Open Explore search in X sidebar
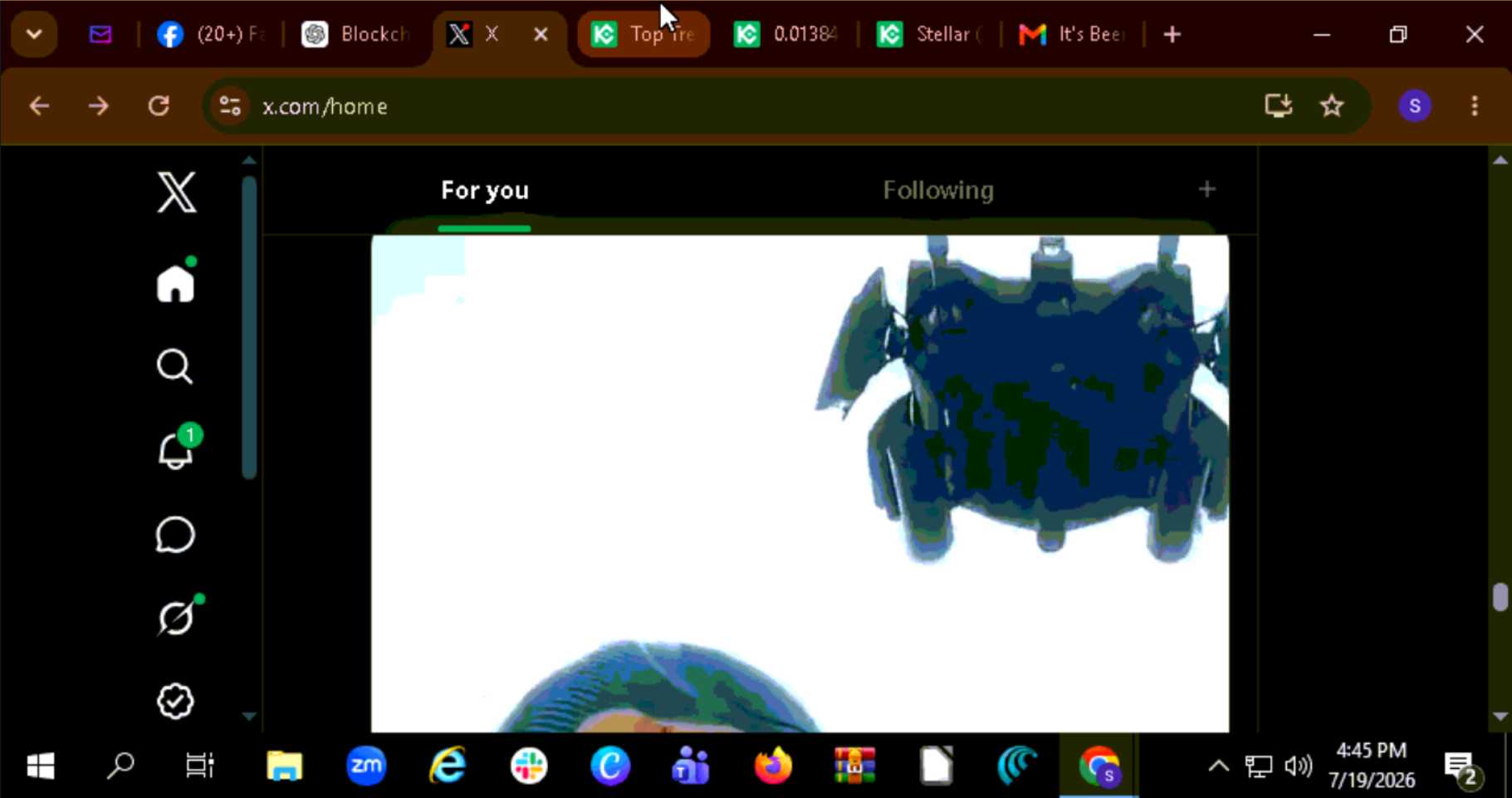1512x798 pixels. point(175,366)
